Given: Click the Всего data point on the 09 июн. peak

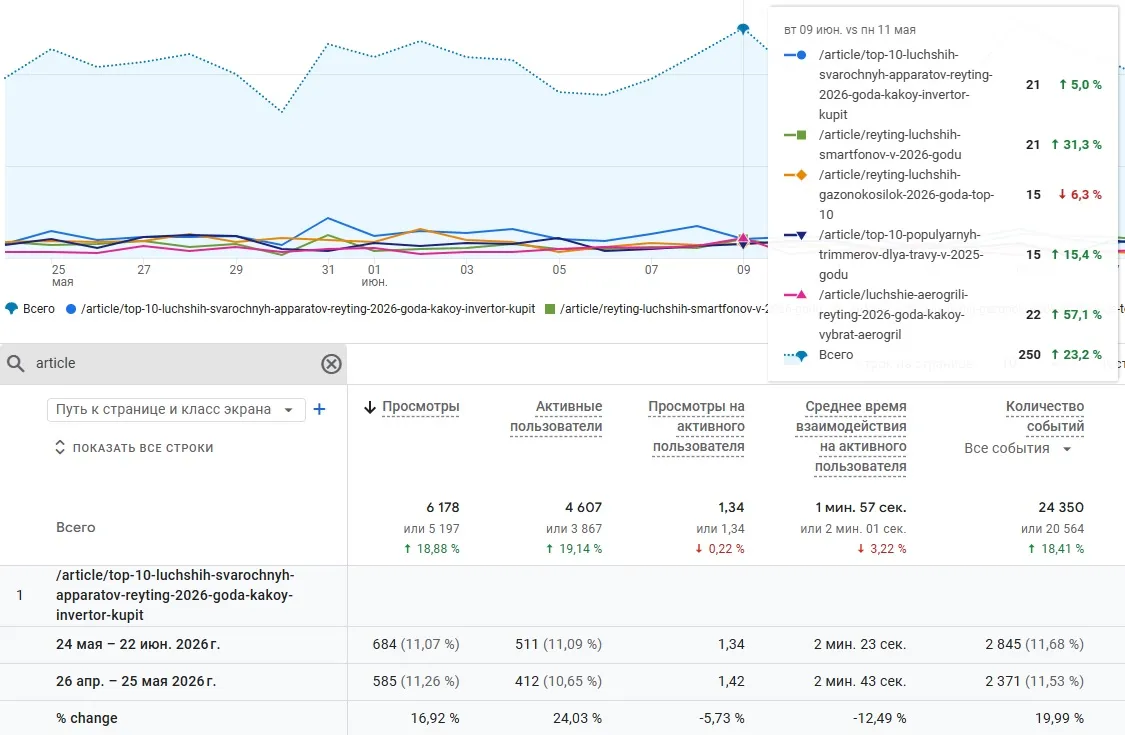Looking at the screenshot, I should point(743,29).
